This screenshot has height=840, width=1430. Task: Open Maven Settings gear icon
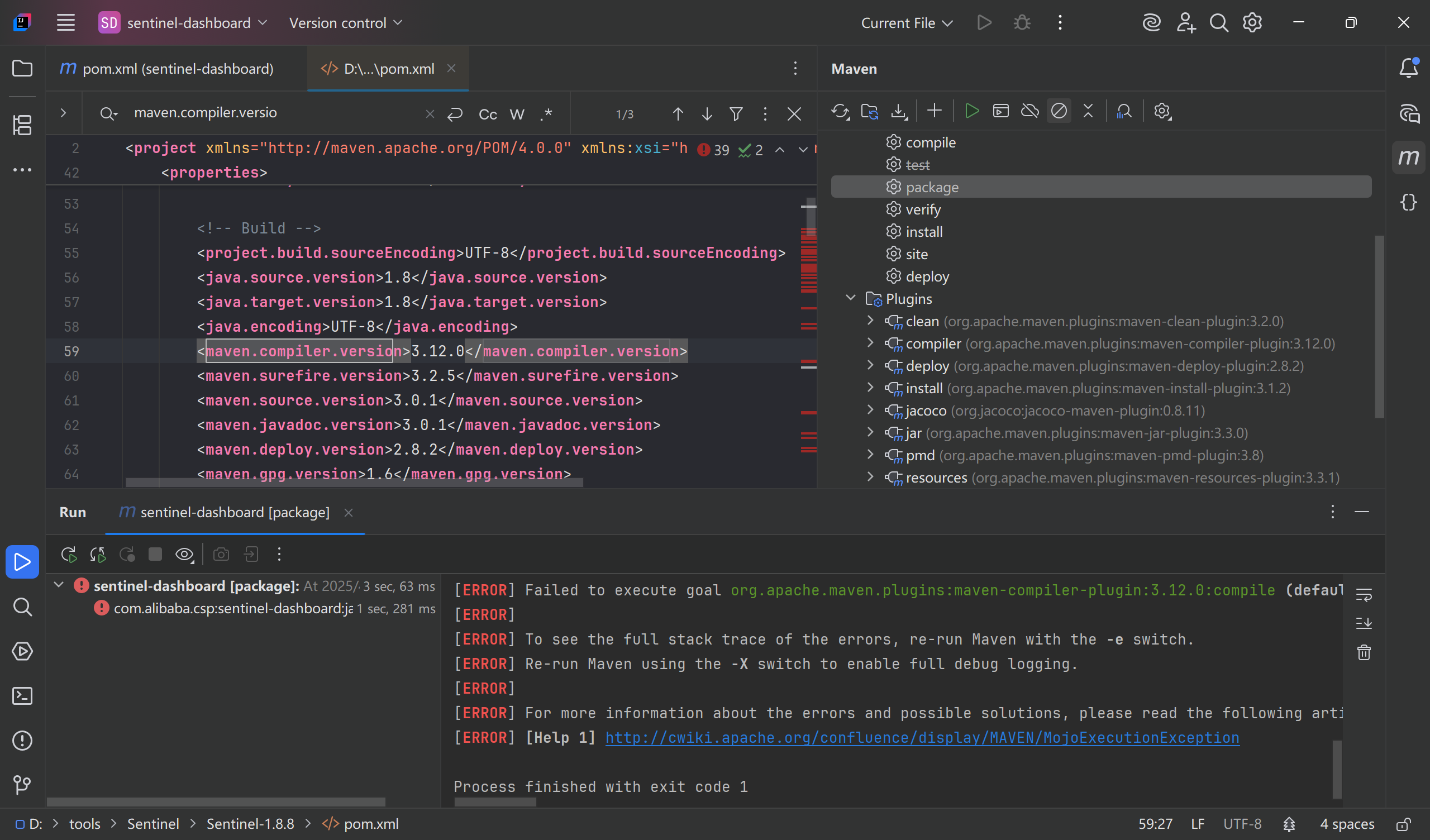[x=1161, y=111]
